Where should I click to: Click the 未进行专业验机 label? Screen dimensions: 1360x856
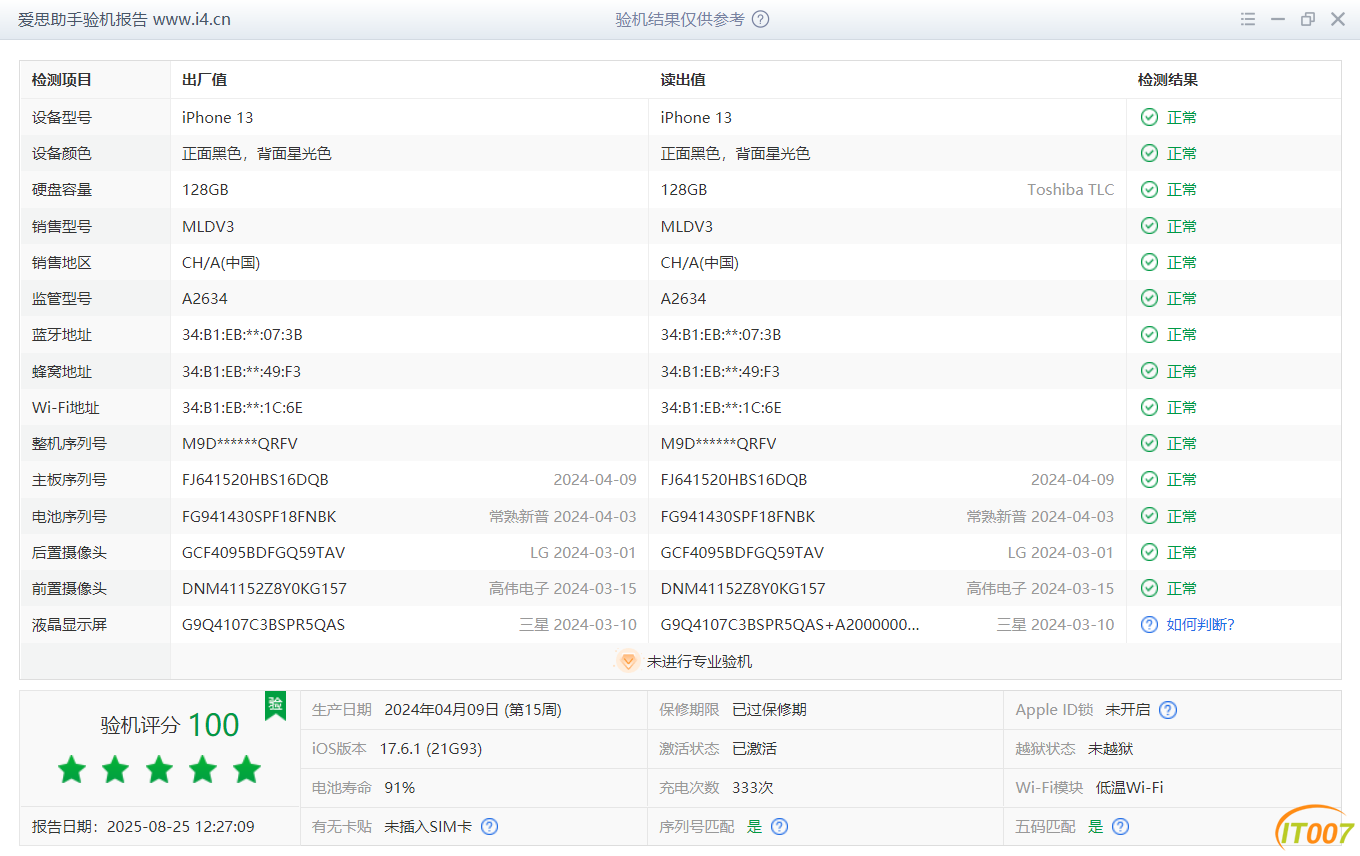pos(699,662)
